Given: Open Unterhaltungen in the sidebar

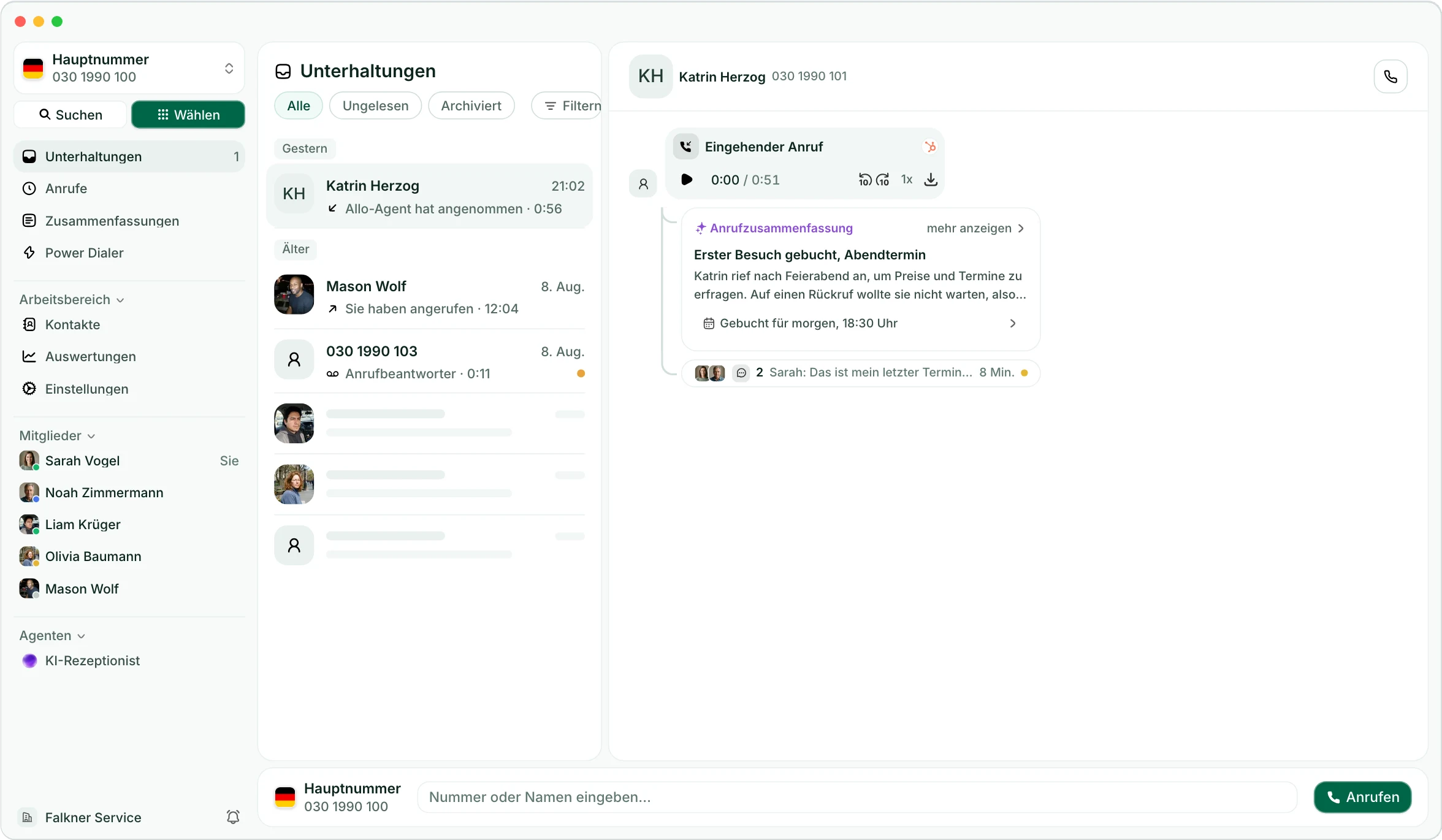Looking at the screenshot, I should coord(129,156).
